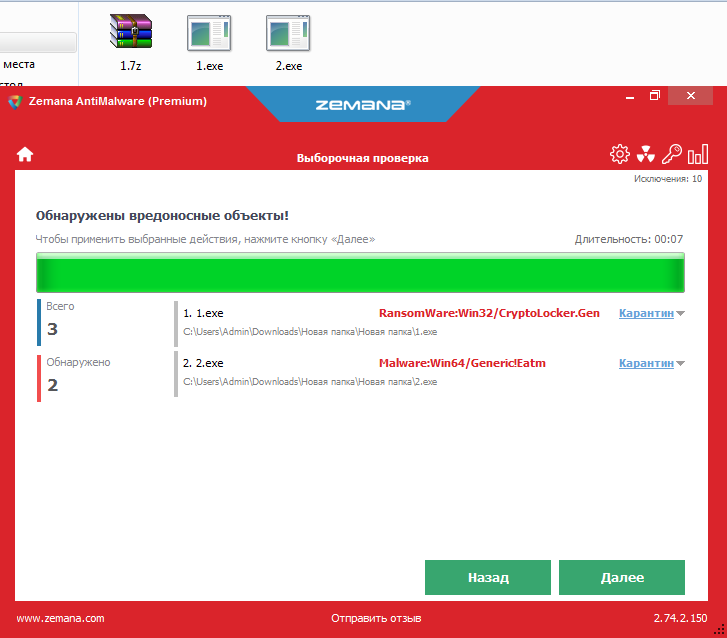Screen dimensions: 727x638
Task: Click the ZEMANA logo banner
Action: click(x=363, y=105)
